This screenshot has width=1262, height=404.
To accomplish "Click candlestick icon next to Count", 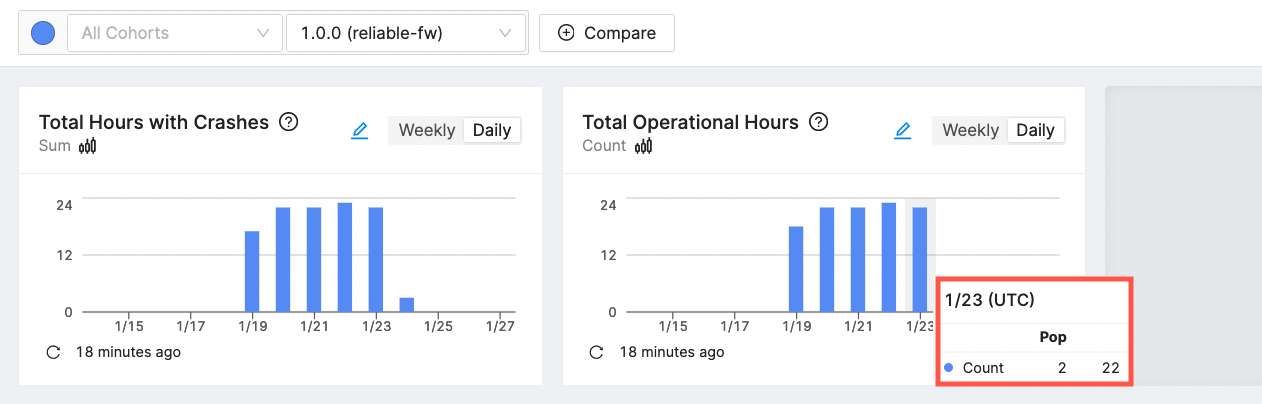I will click(x=643, y=146).
